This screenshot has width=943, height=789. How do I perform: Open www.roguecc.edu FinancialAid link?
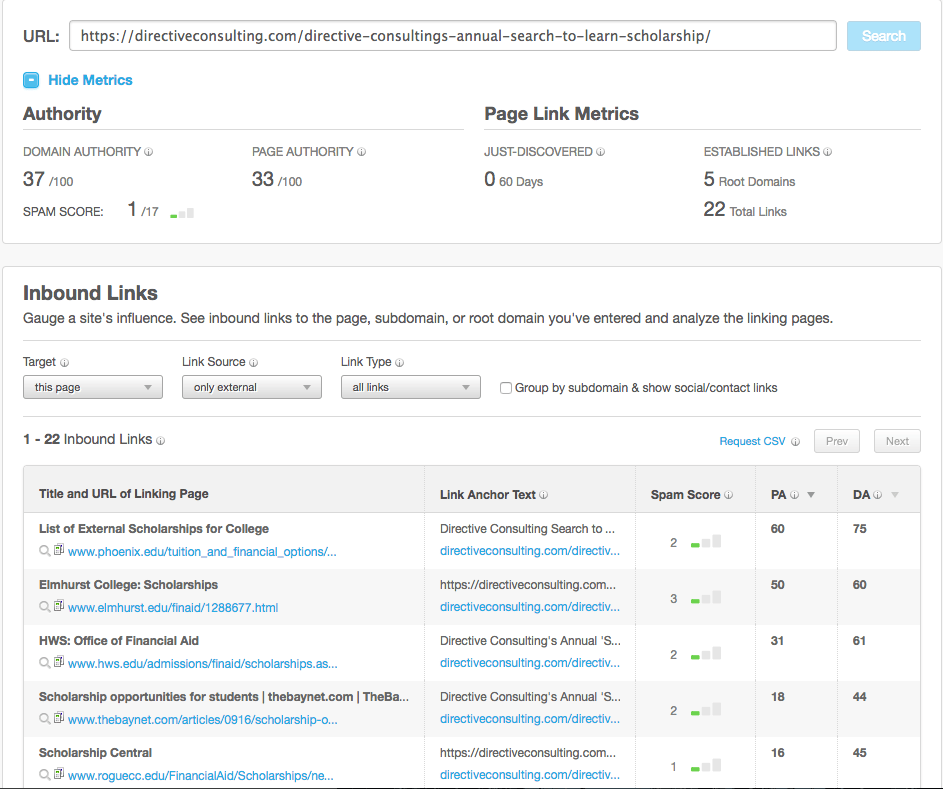click(x=201, y=775)
